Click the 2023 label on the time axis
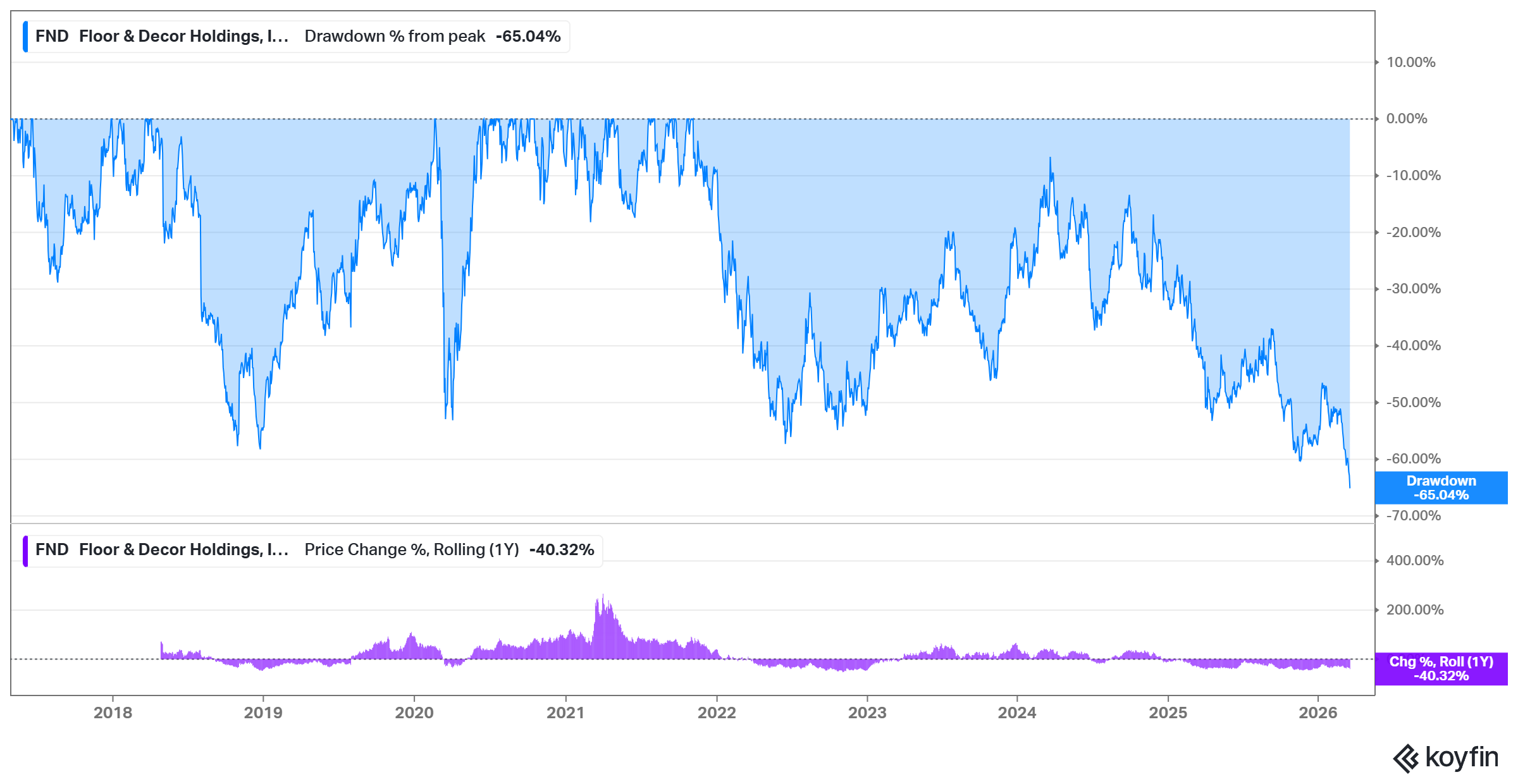Screen dimensions: 1518x784 (x=867, y=713)
